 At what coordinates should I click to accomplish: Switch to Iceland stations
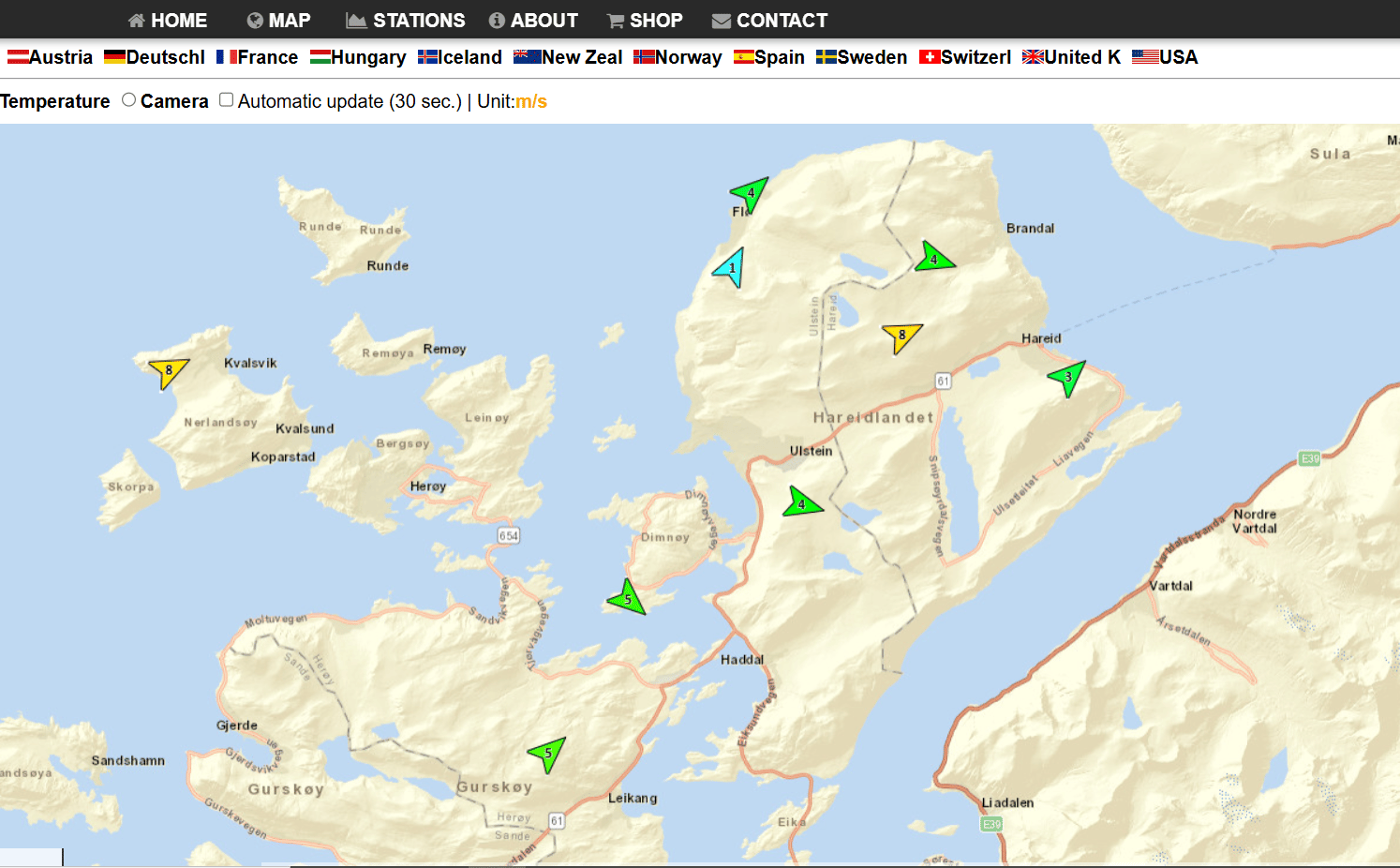[x=460, y=57]
